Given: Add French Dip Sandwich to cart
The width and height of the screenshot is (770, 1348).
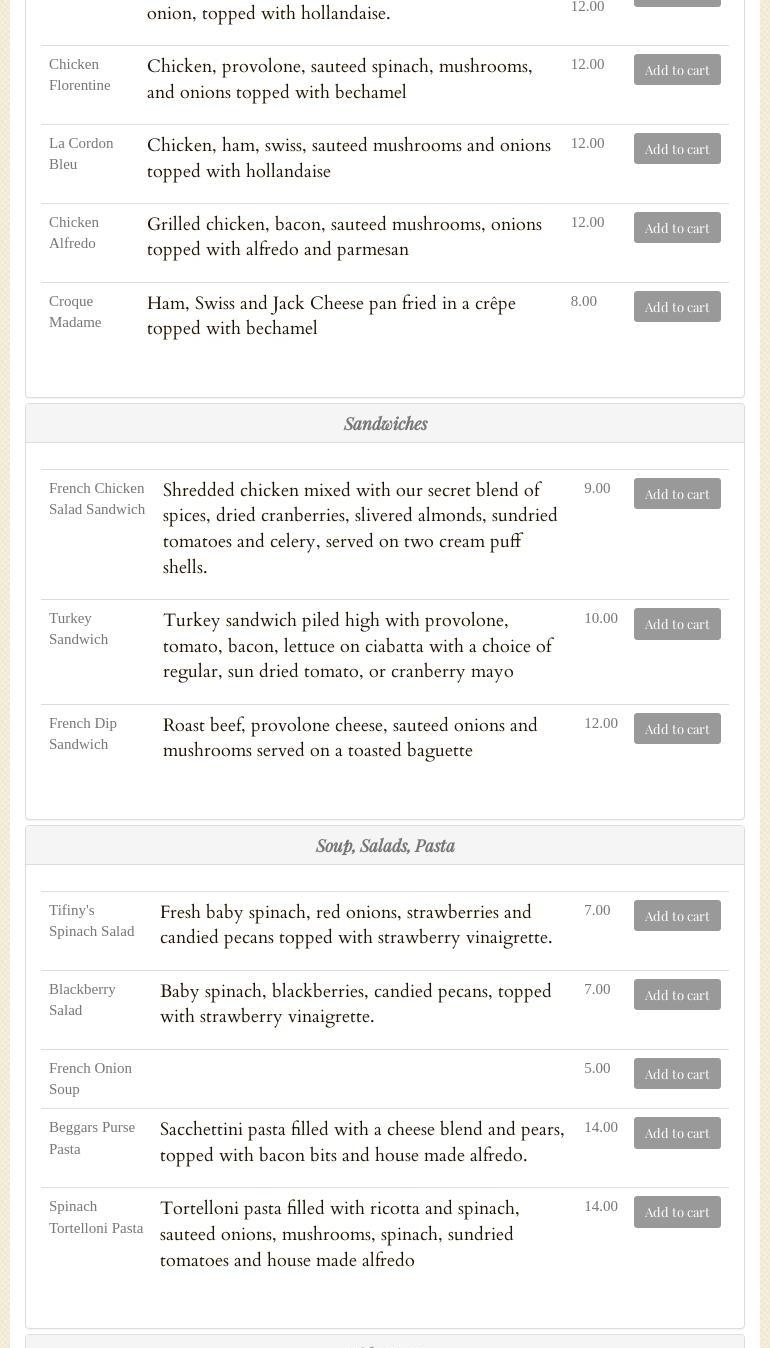Looking at the screenshot, I should click(677, 729).
